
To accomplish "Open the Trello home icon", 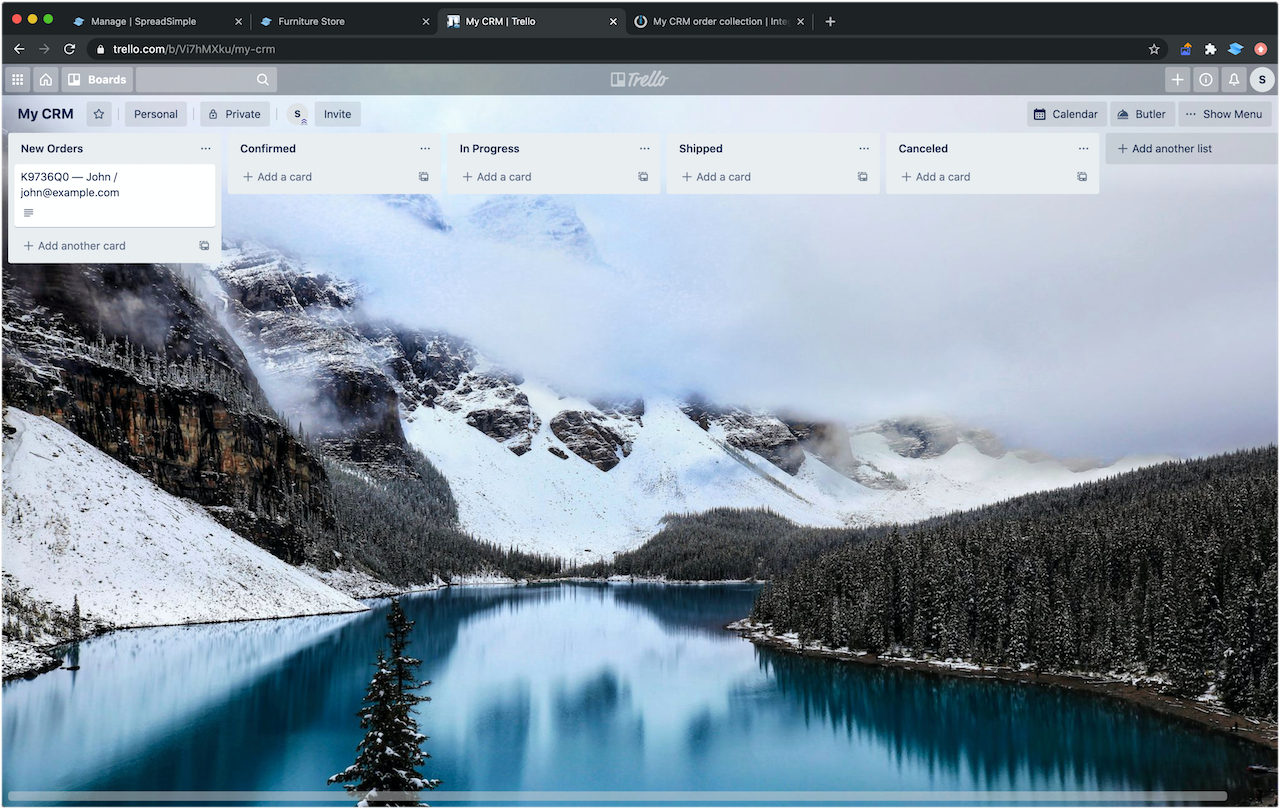I will (46, 79).
